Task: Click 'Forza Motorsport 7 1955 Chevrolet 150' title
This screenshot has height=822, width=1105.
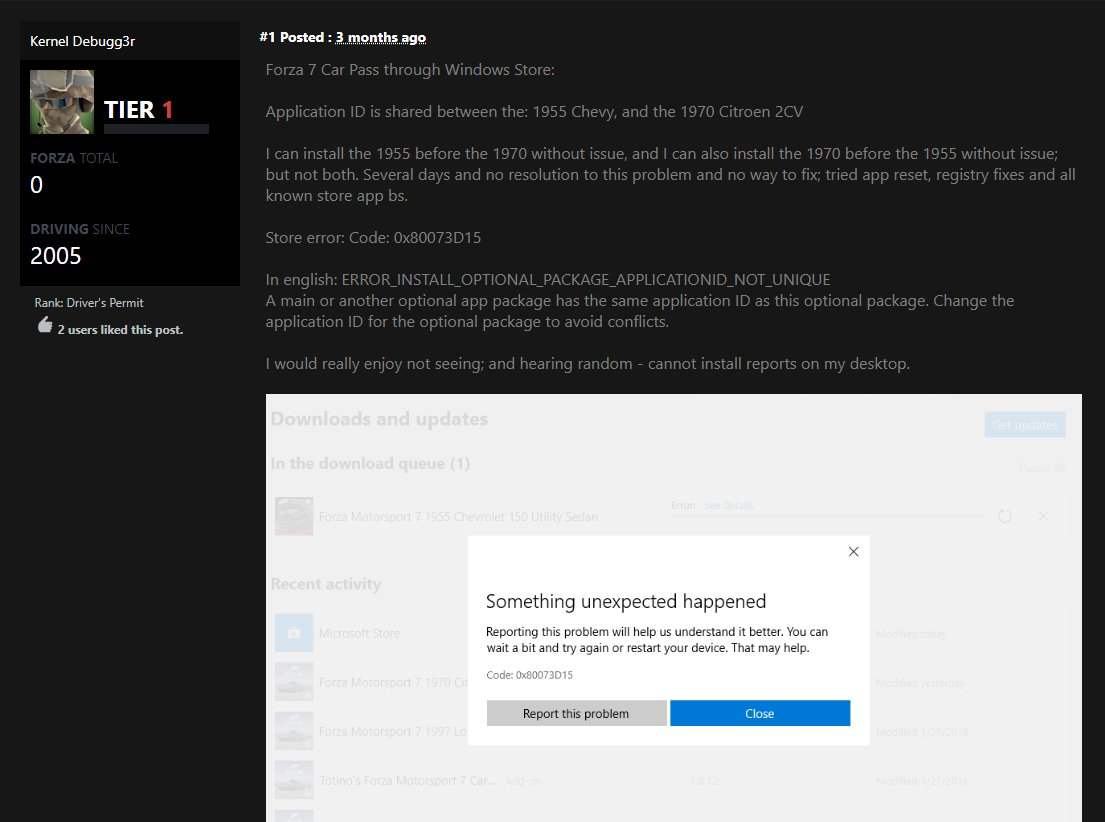Action: [x=458, y=517]
